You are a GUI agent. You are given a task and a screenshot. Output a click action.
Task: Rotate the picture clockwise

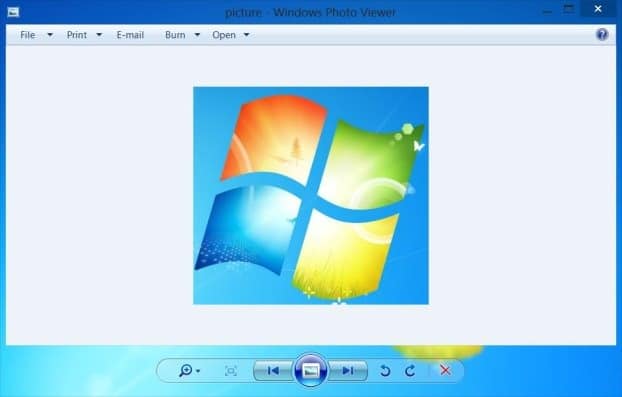(411, 371)
